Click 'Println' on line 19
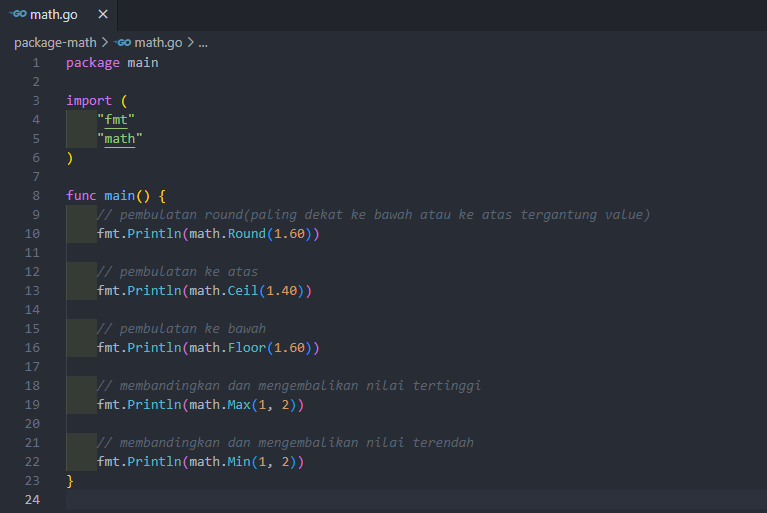 pos(154,405)
